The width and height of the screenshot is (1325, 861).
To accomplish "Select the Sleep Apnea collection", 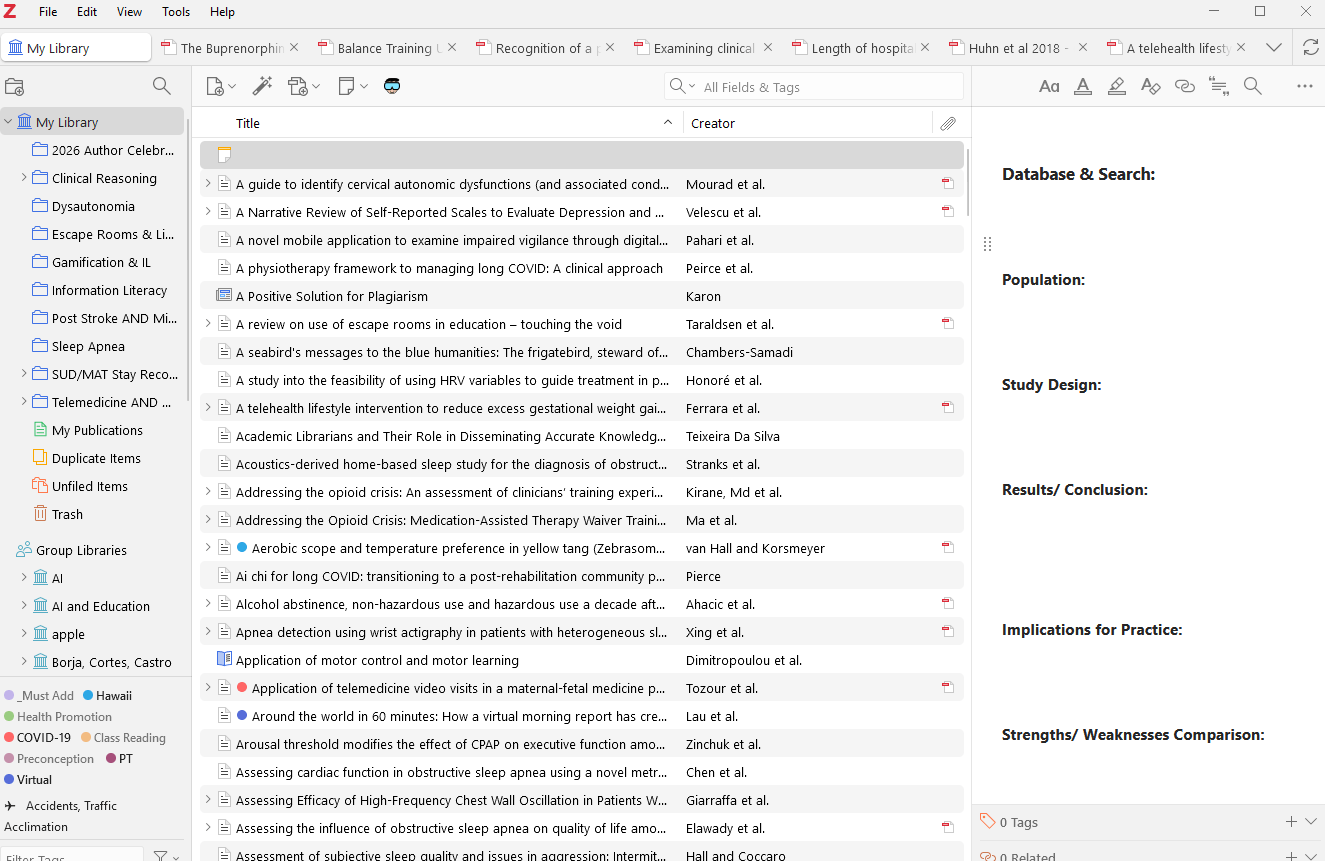I will tap(88, 346).
